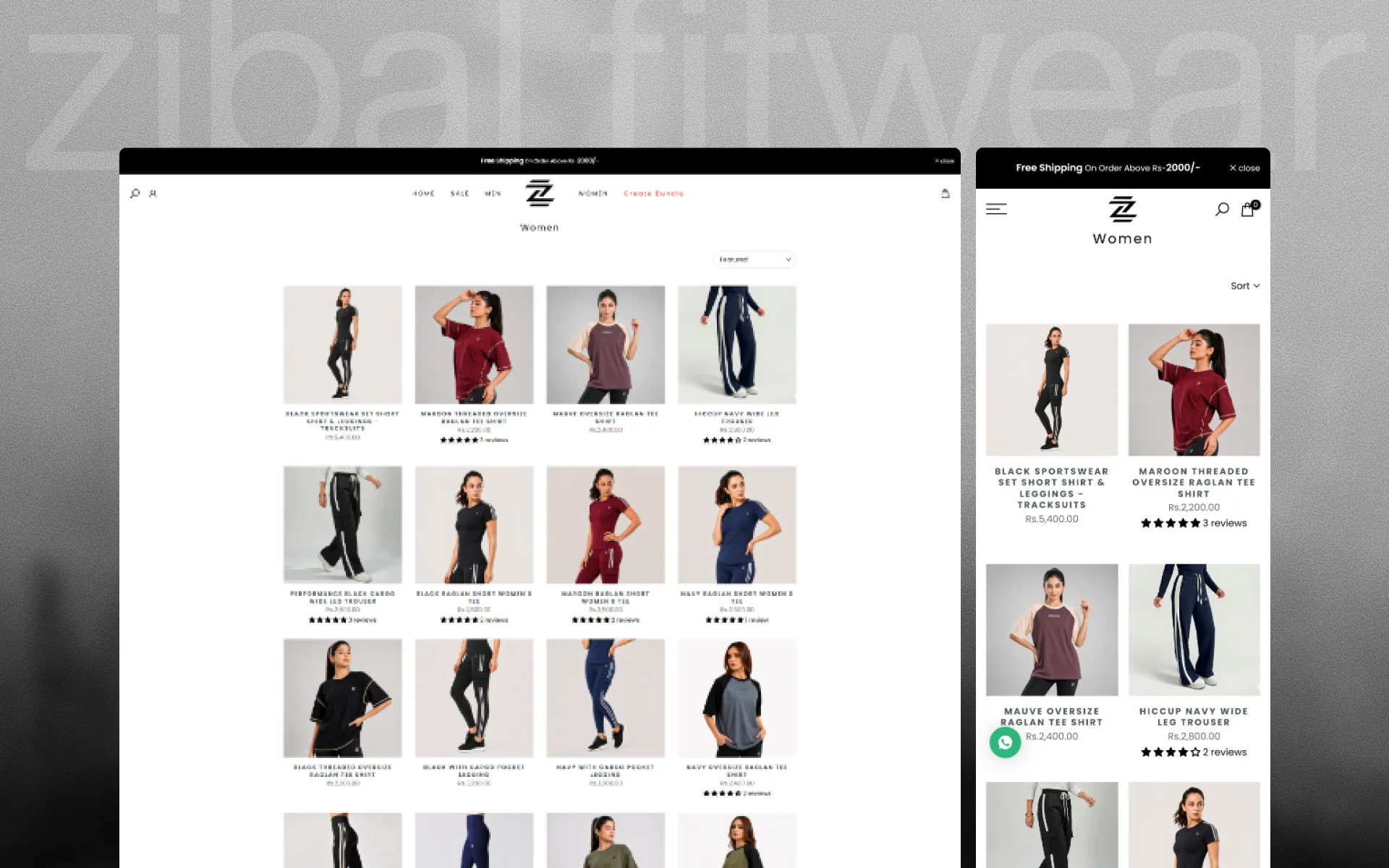Close the mobile free shipping banner

[1244, 168]
